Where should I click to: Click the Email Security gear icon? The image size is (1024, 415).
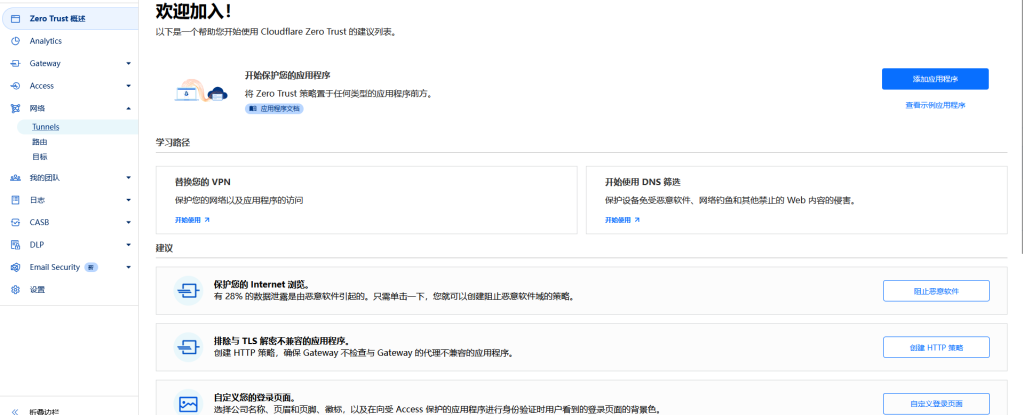16,267
